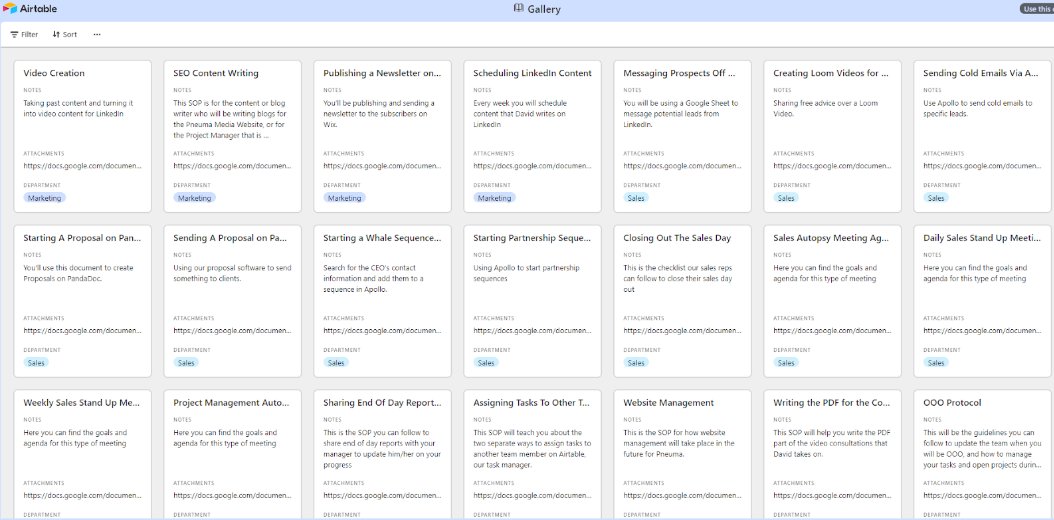Image resolution: width=1054 pixels, height=520 pixels.
Task: Open the Daily Sales Stand Up Meeting card title
Action: pos(982,238)
